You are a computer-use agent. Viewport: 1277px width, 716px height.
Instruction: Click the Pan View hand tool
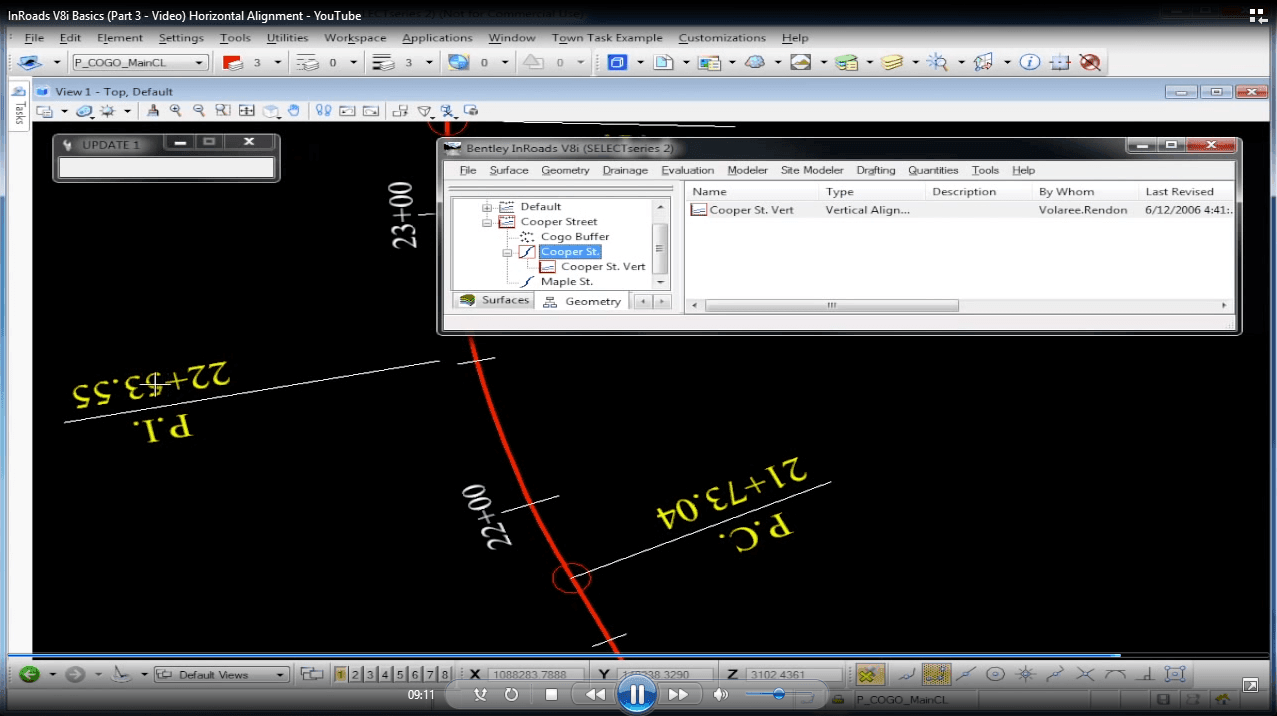coord(294,111)
